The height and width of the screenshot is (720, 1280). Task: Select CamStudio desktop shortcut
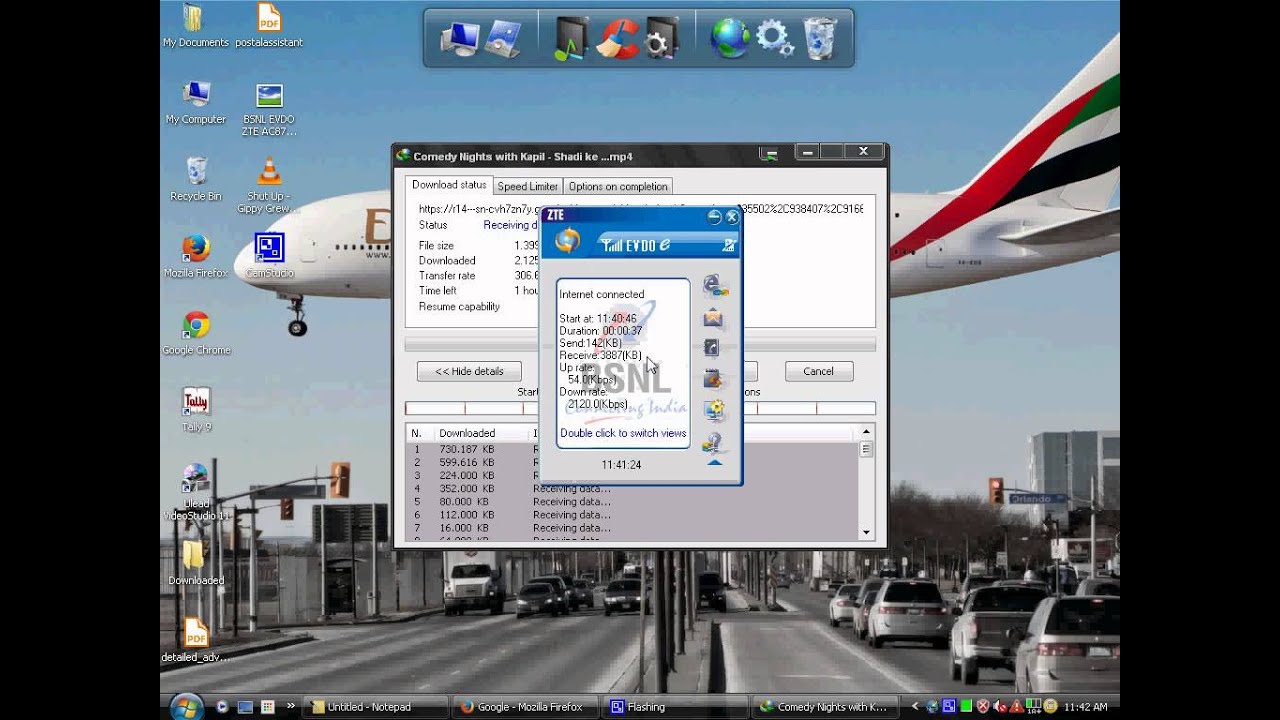269,257
